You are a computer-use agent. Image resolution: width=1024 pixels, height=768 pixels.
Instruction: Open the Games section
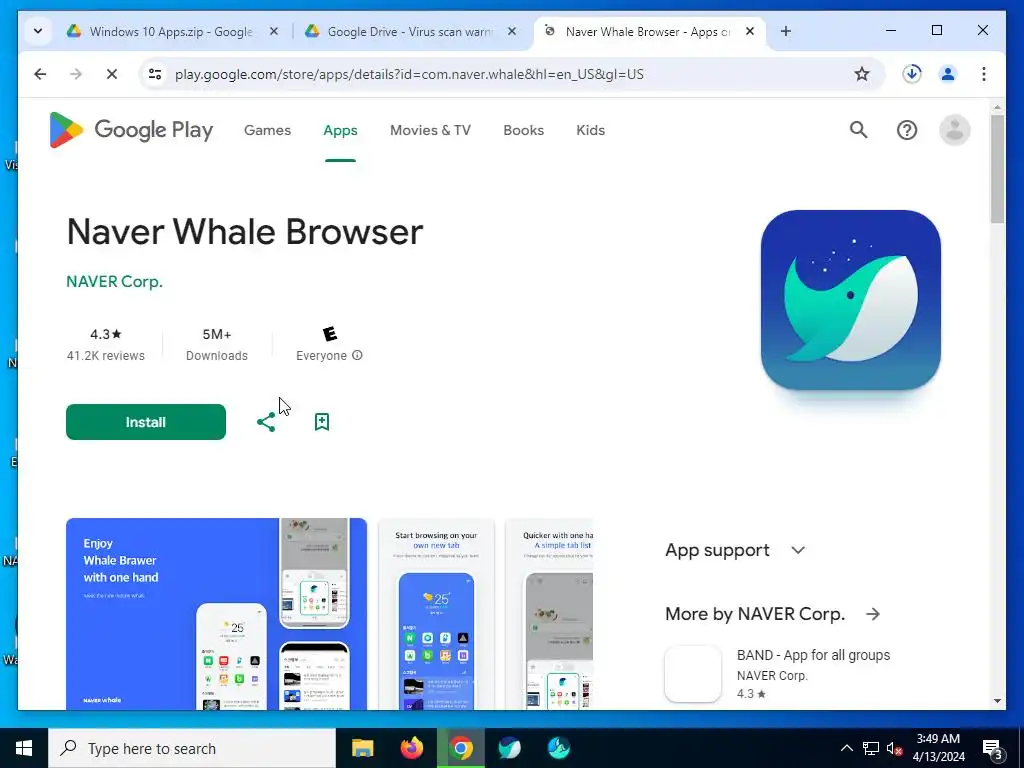click(x=267, y=130)
